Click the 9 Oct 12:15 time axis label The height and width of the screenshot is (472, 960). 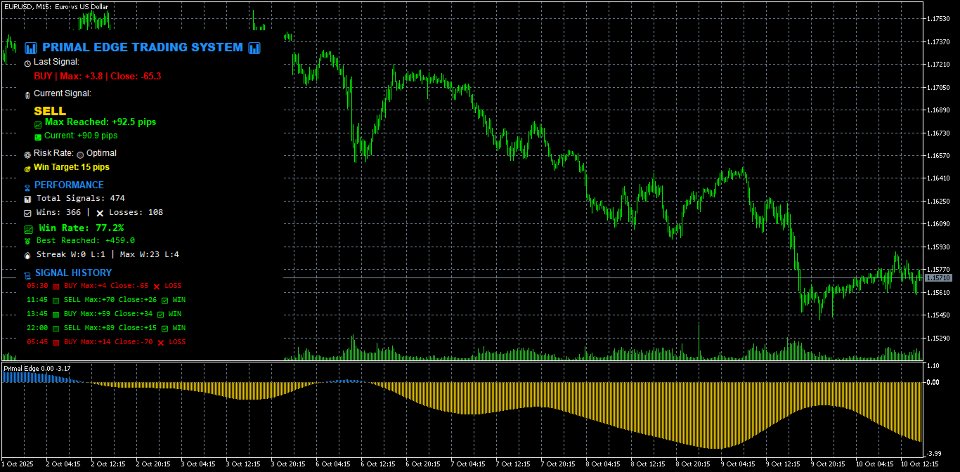[784, 465]
